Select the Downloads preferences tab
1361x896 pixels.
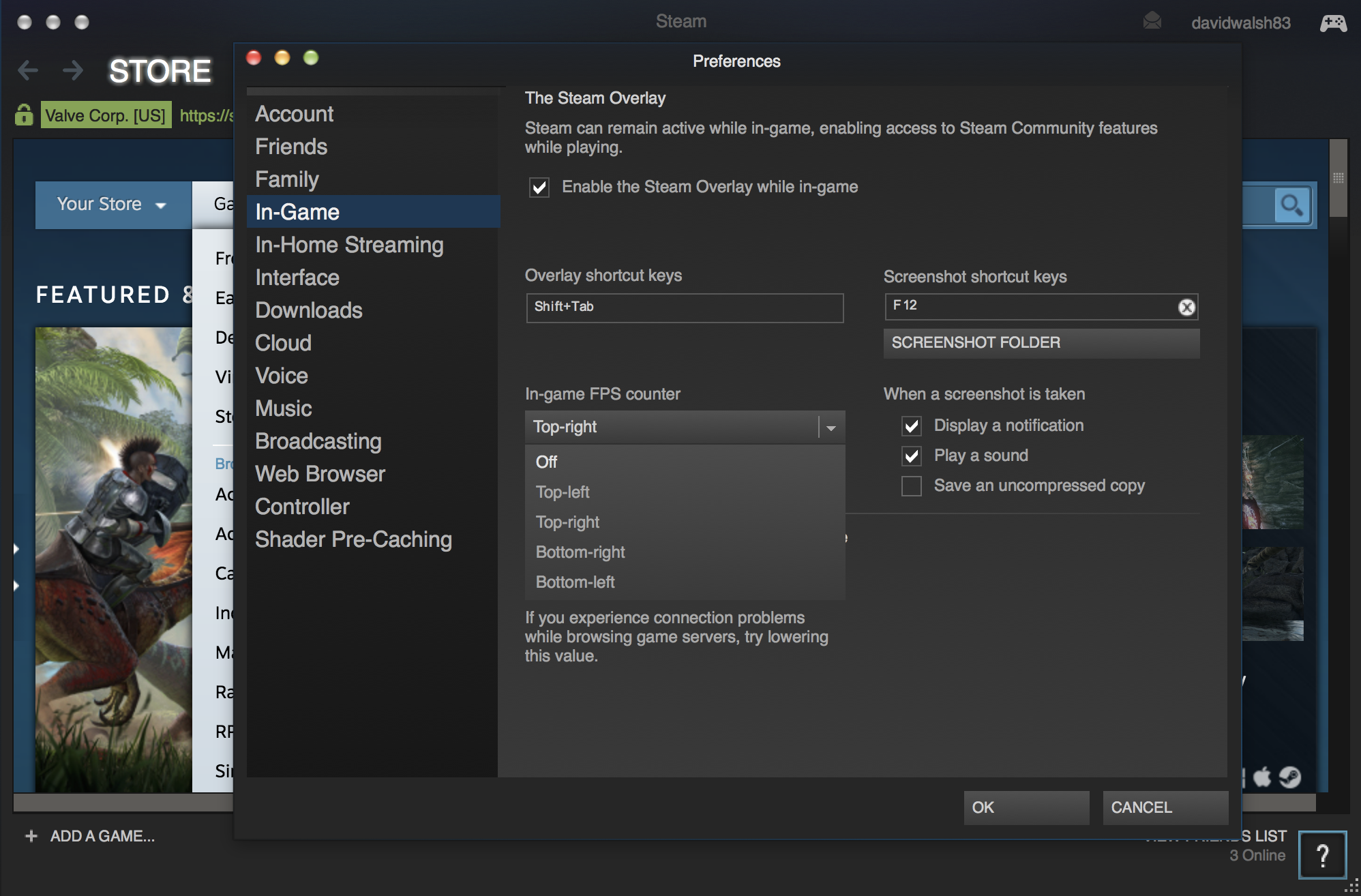click(x=309, y=310)
